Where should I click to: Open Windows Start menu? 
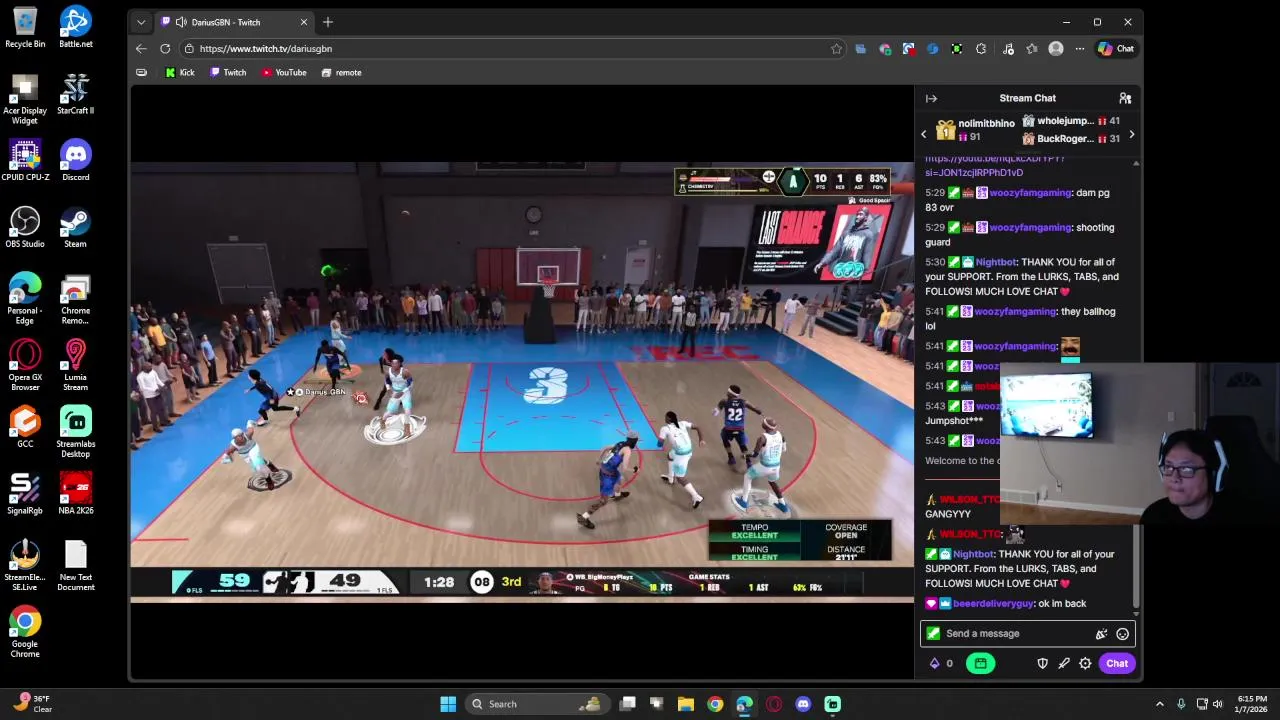(x=448, y=704)
